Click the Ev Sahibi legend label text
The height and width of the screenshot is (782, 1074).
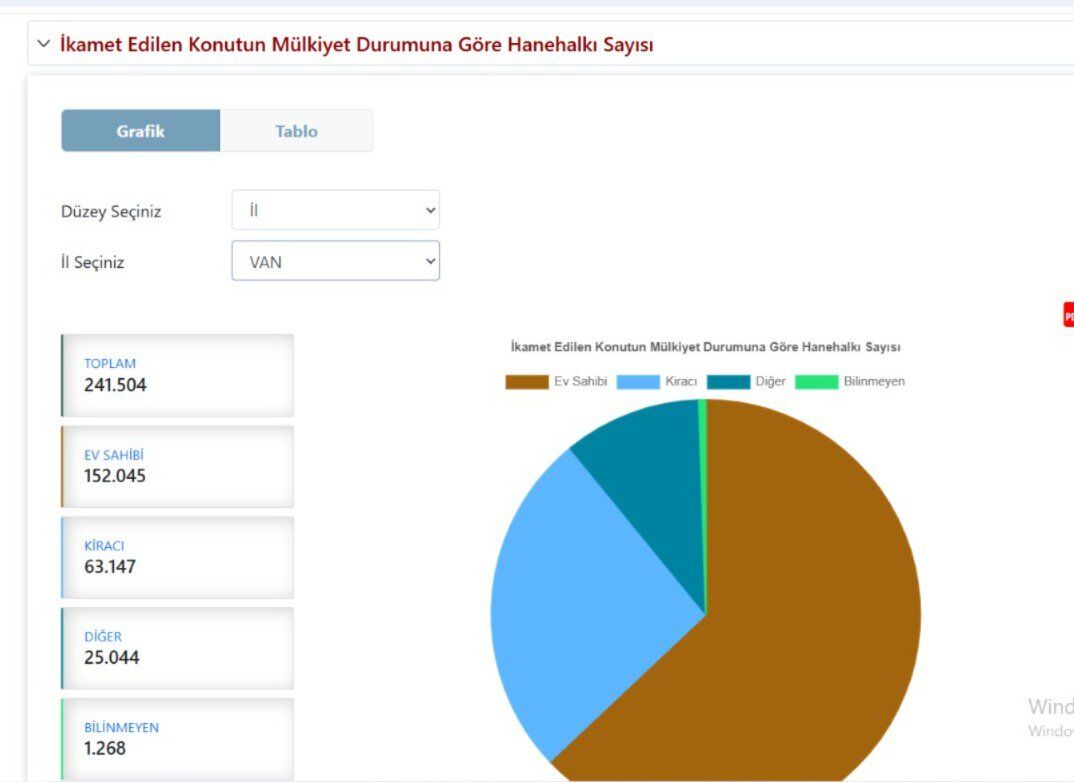point(581,381)
